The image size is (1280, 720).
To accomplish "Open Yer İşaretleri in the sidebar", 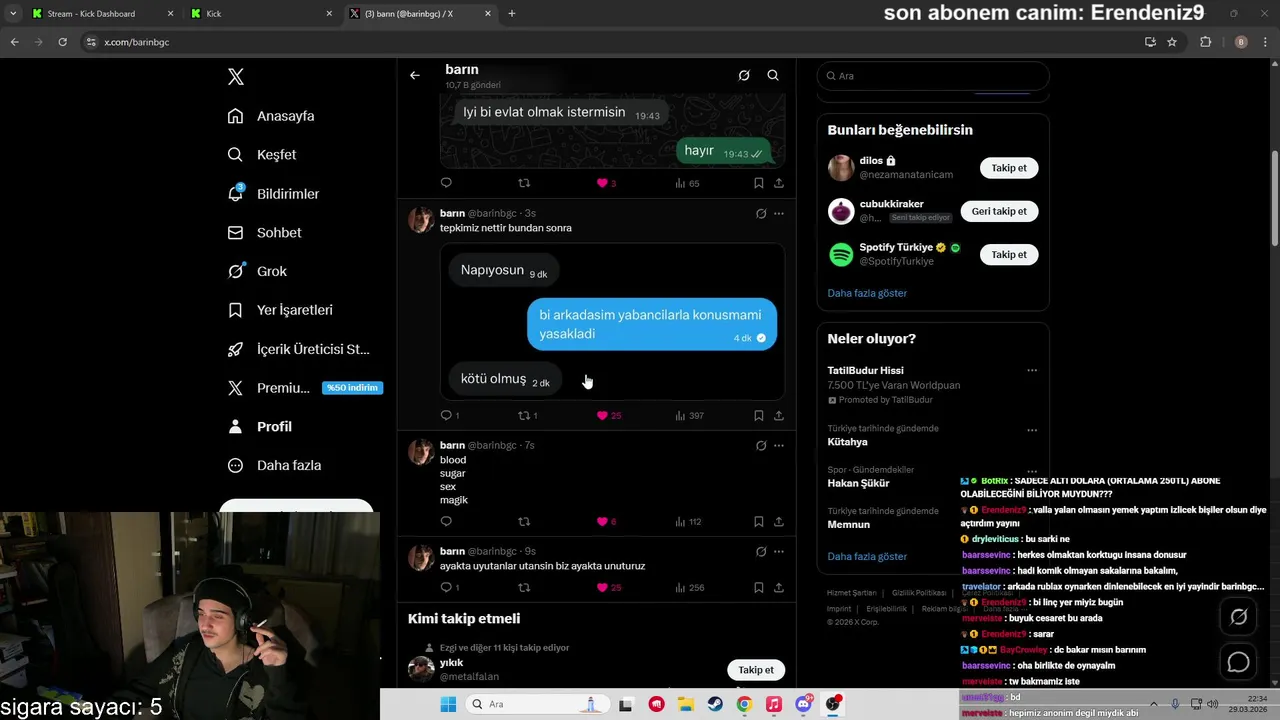I will [280, 310].
